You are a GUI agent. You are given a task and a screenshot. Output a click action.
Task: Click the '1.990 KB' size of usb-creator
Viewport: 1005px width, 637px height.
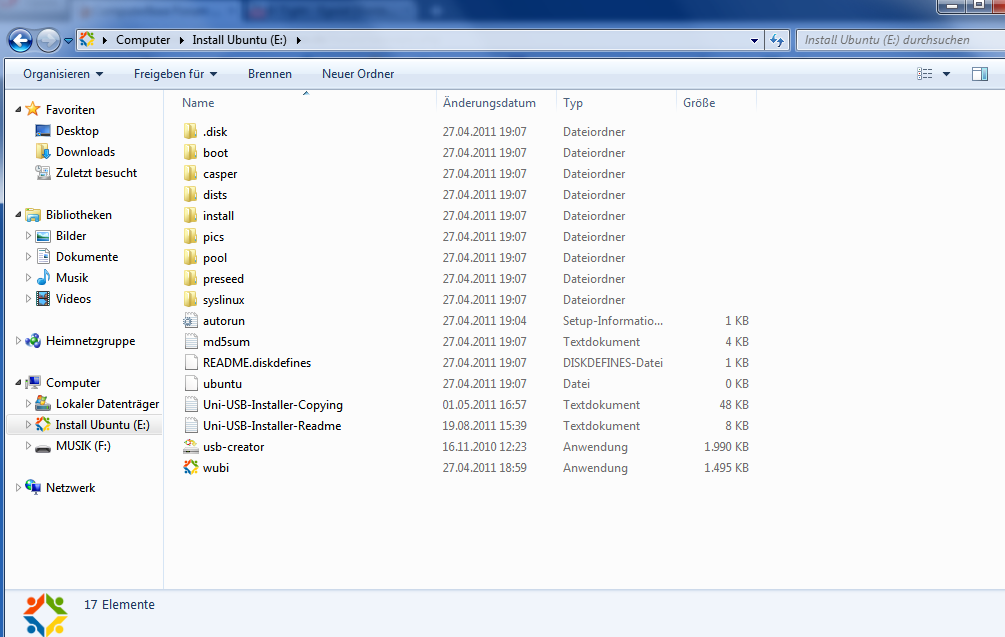(x=726, y=447)
